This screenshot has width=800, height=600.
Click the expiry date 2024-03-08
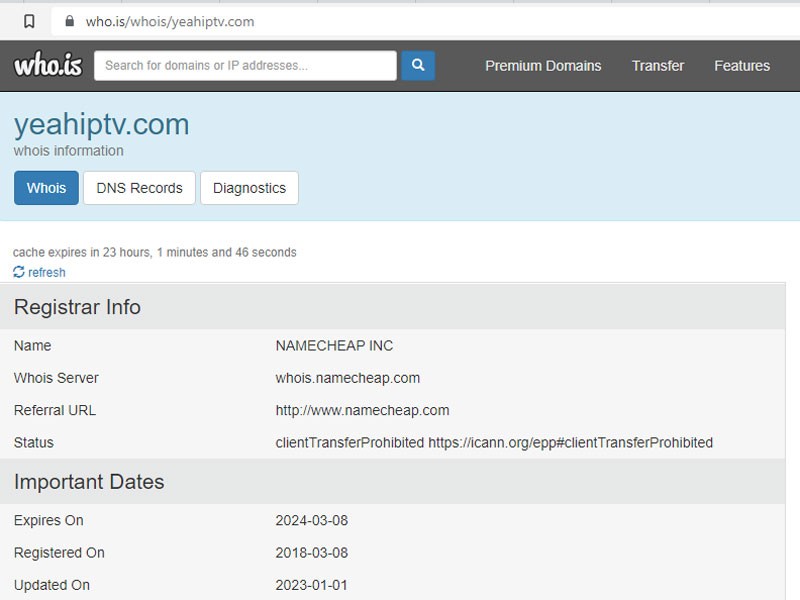(x=312, y=520)
